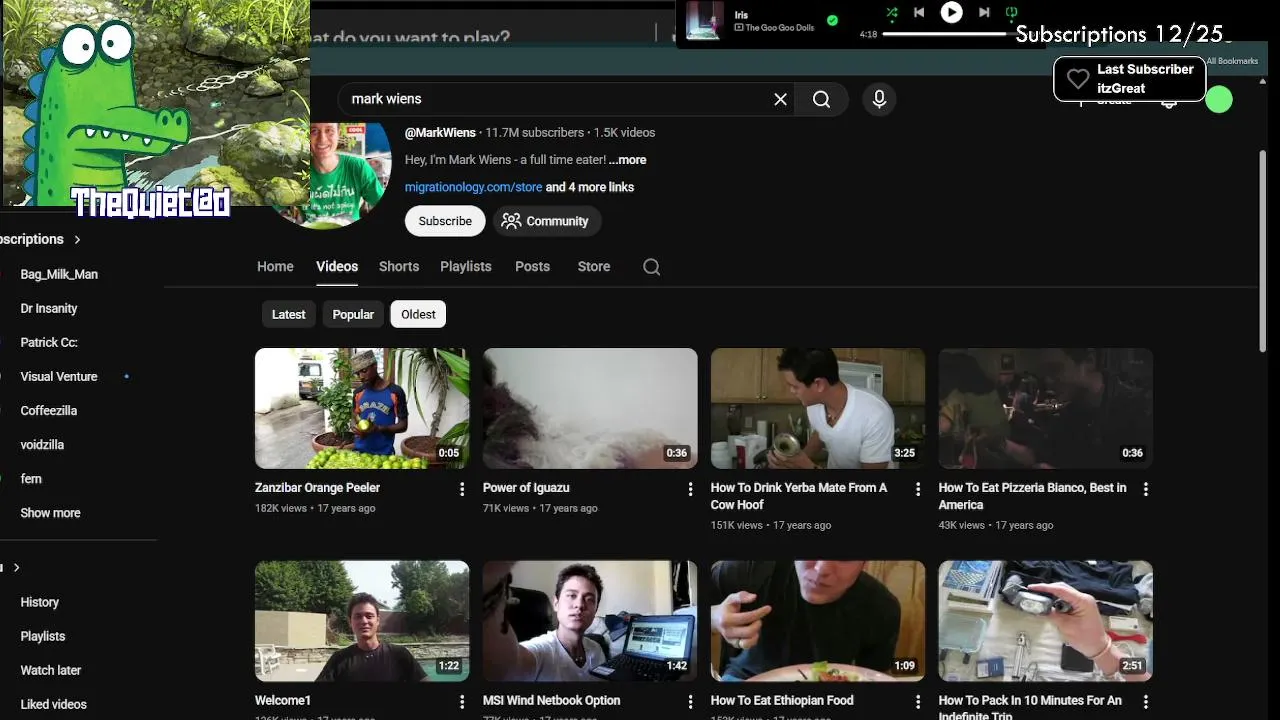This screenshot has width=1280, height=720.
Task: Go to the Posts tab
Action: [x=532, y=266]
